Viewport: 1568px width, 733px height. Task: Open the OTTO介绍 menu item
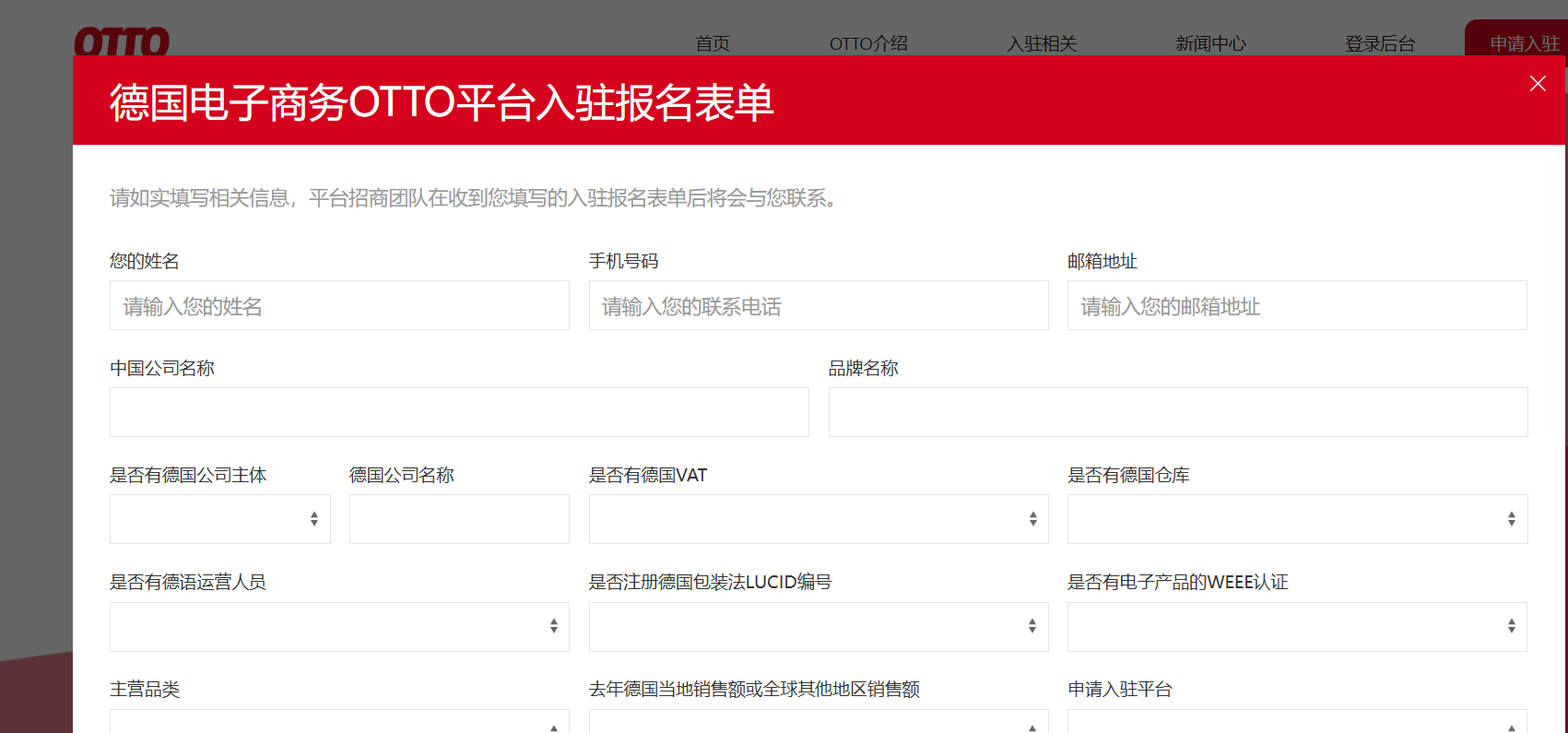pyautogui.click(x=868, y=43)
